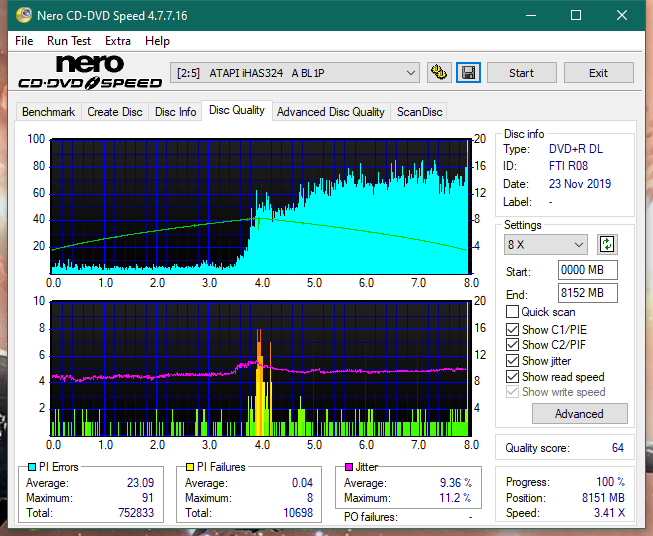Image resolution: width=653 pixels, height=536 pixels.
Task: Uncheck Show C1/PIE option
Action: point(512,329)
